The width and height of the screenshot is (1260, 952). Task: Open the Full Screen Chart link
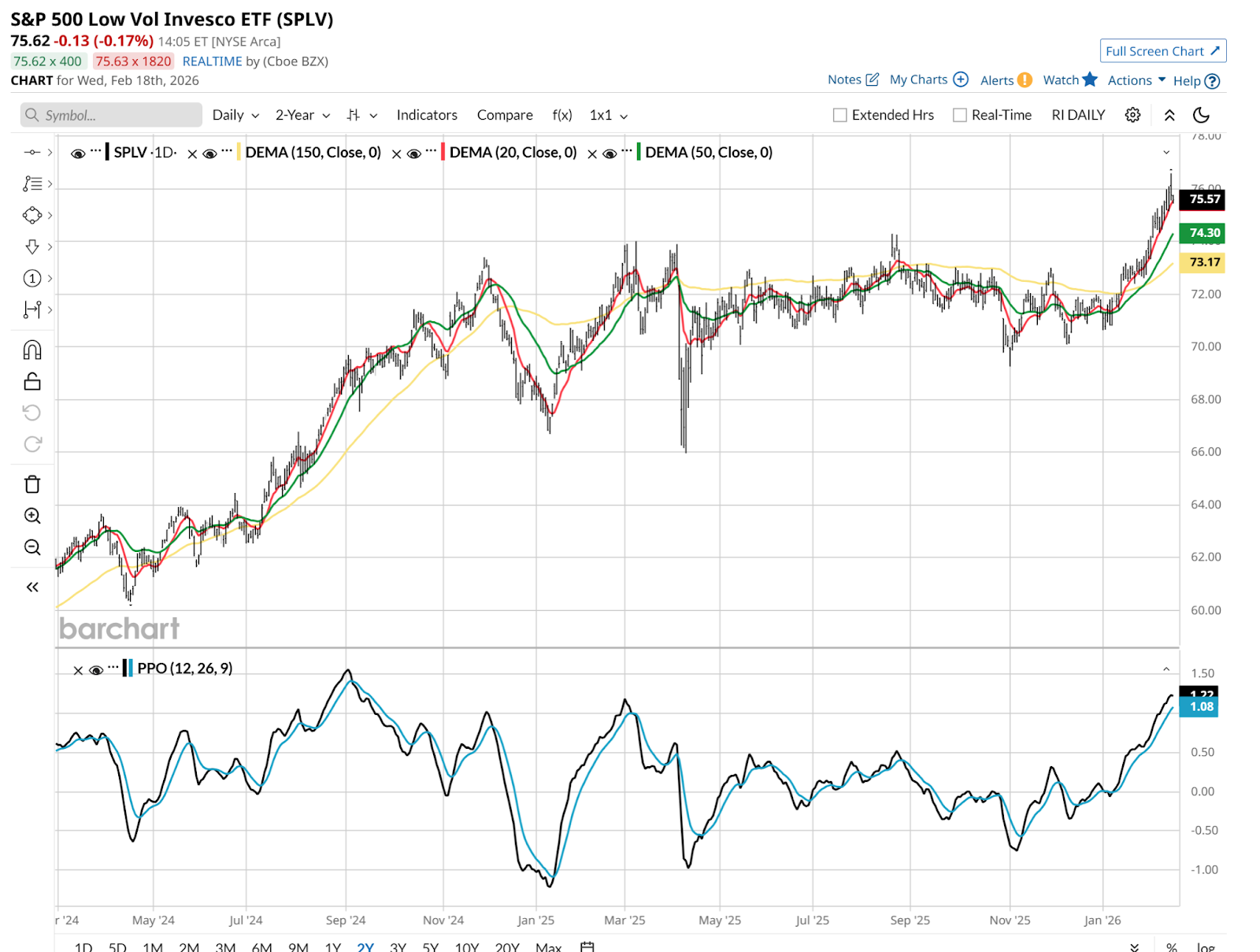pyautogui.click(x=1163, y=51)
